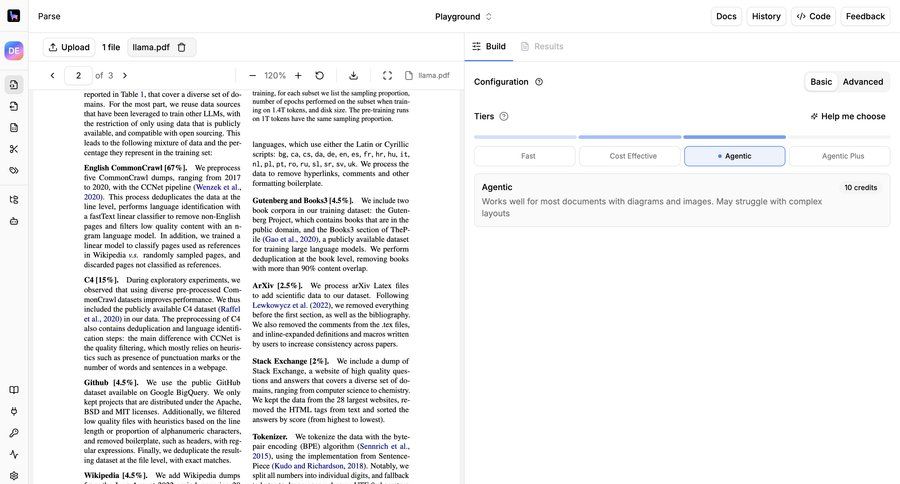Open the Configuration help info icon

click(x=539, y=82)
